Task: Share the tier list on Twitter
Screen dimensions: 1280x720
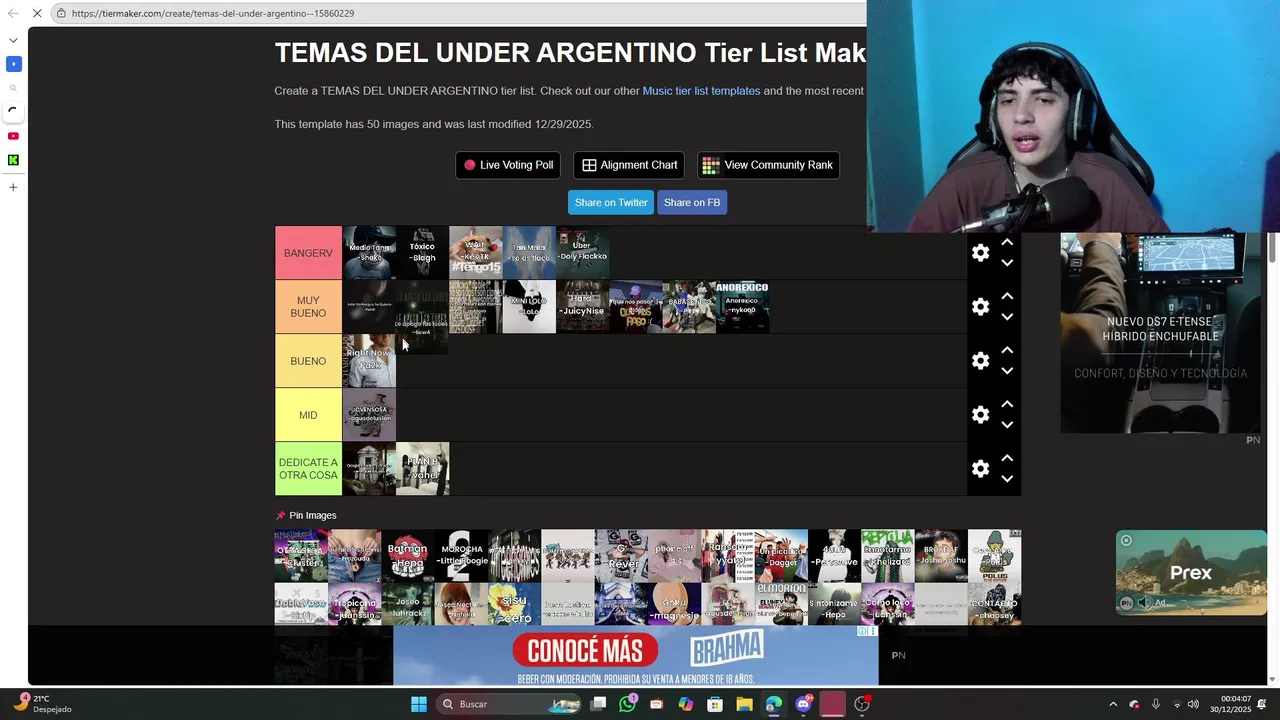Action: (x=611, y=202)
